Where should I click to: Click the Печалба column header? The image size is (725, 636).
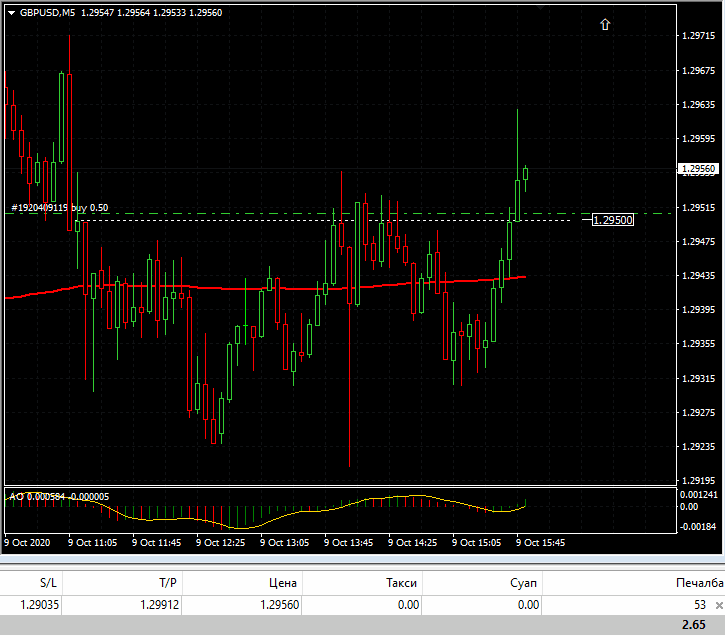(x=700, y=583)
